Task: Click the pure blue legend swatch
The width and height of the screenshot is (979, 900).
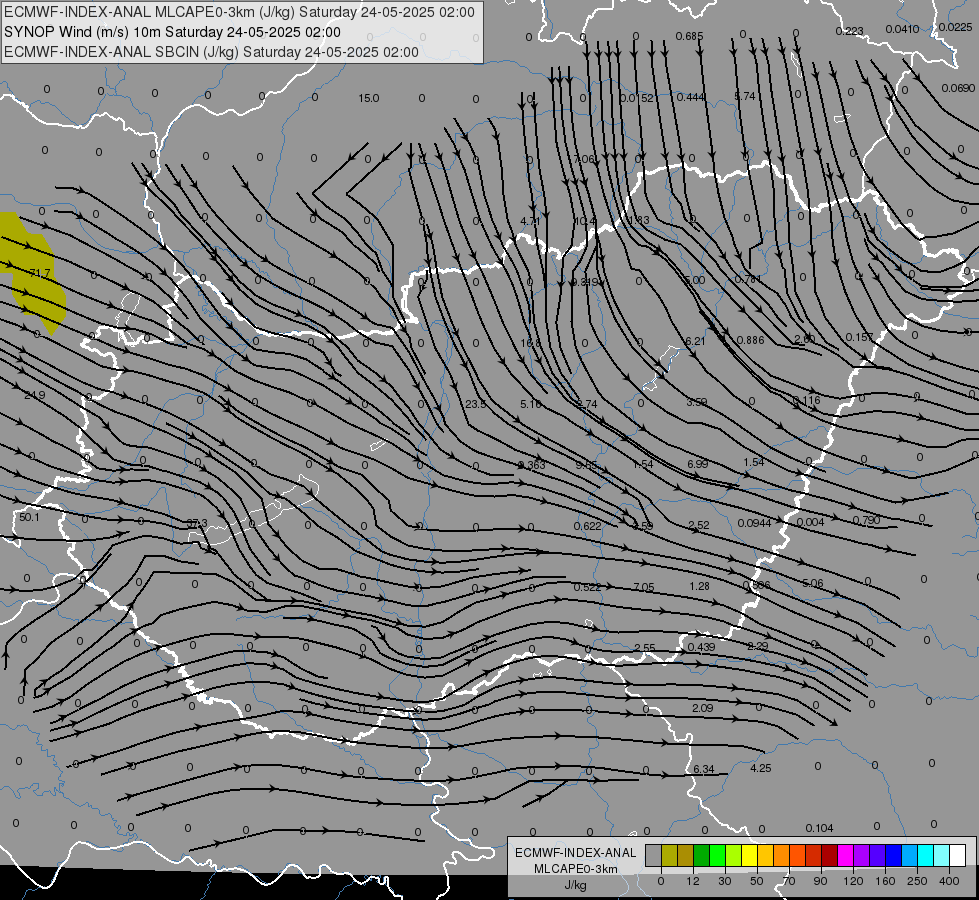Action: (893, 856)
